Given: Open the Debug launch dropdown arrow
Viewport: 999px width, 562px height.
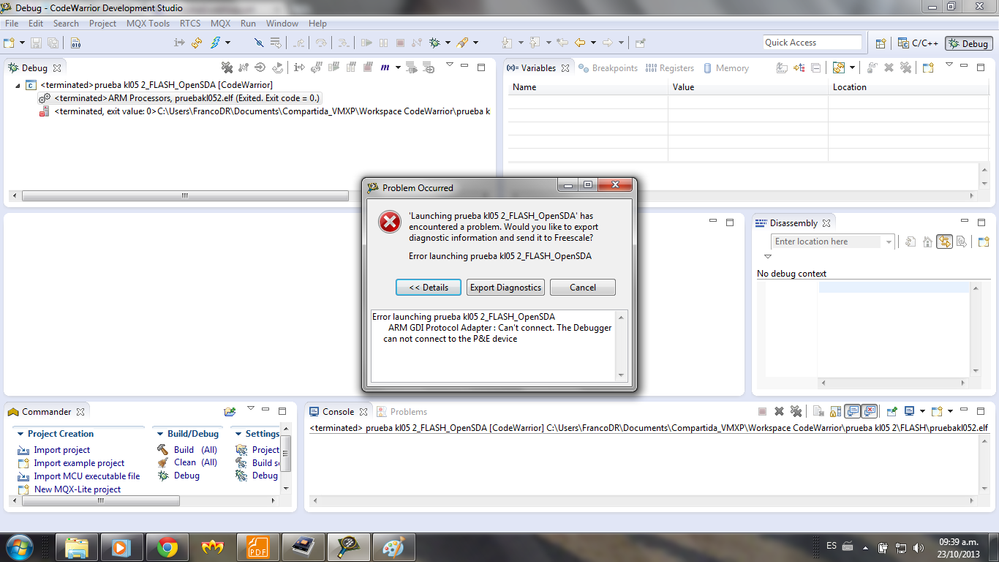Looking at the screenshot, I should [x=447, y=43].
